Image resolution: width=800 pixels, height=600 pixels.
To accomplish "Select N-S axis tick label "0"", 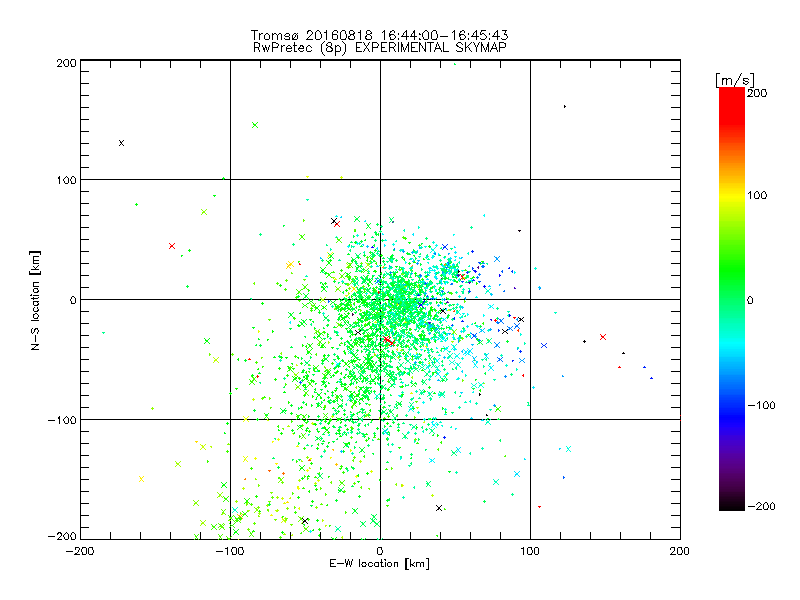I will [x=73, y=300].
